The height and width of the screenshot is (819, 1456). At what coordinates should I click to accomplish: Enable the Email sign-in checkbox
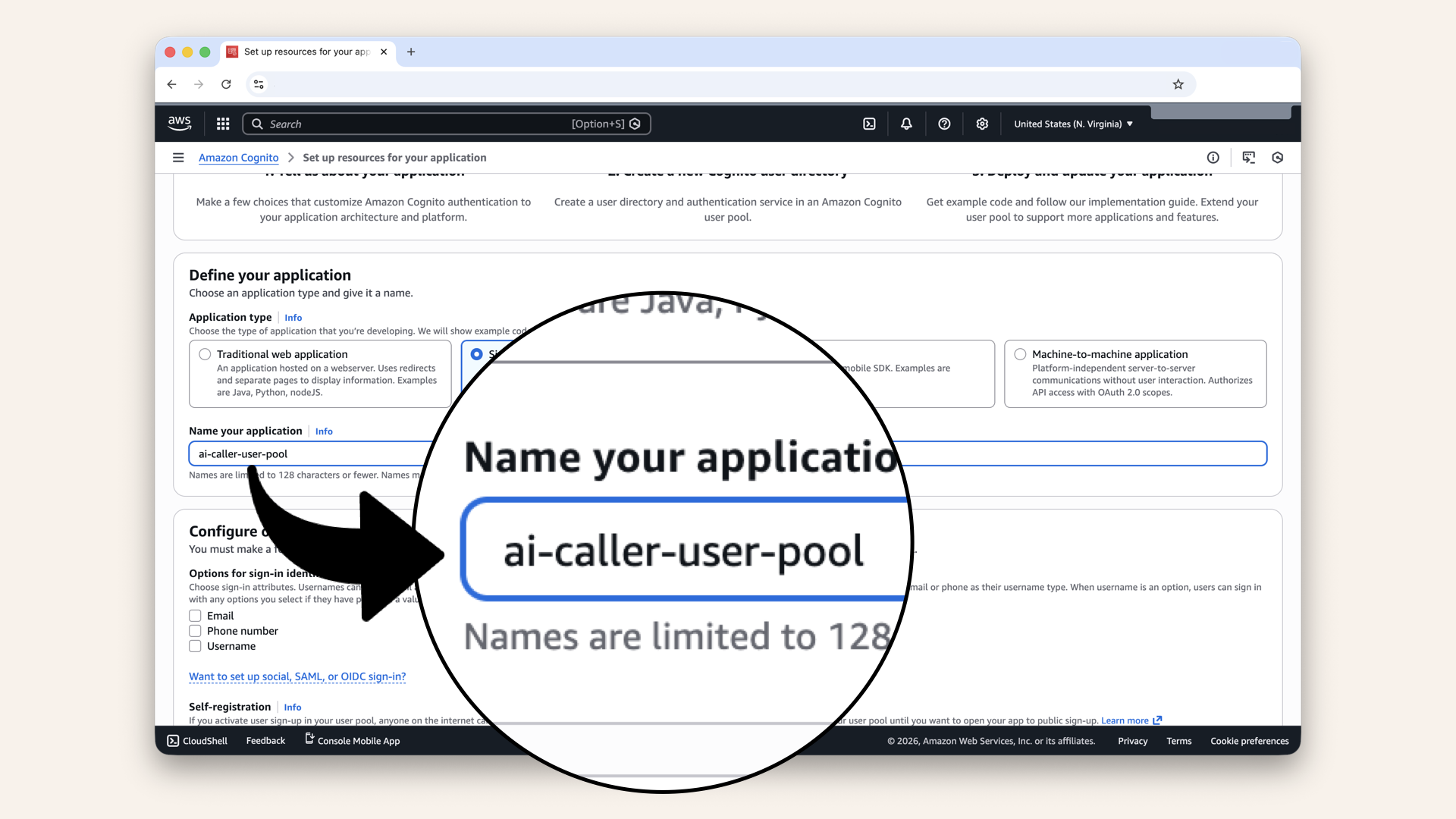(195, 616)
